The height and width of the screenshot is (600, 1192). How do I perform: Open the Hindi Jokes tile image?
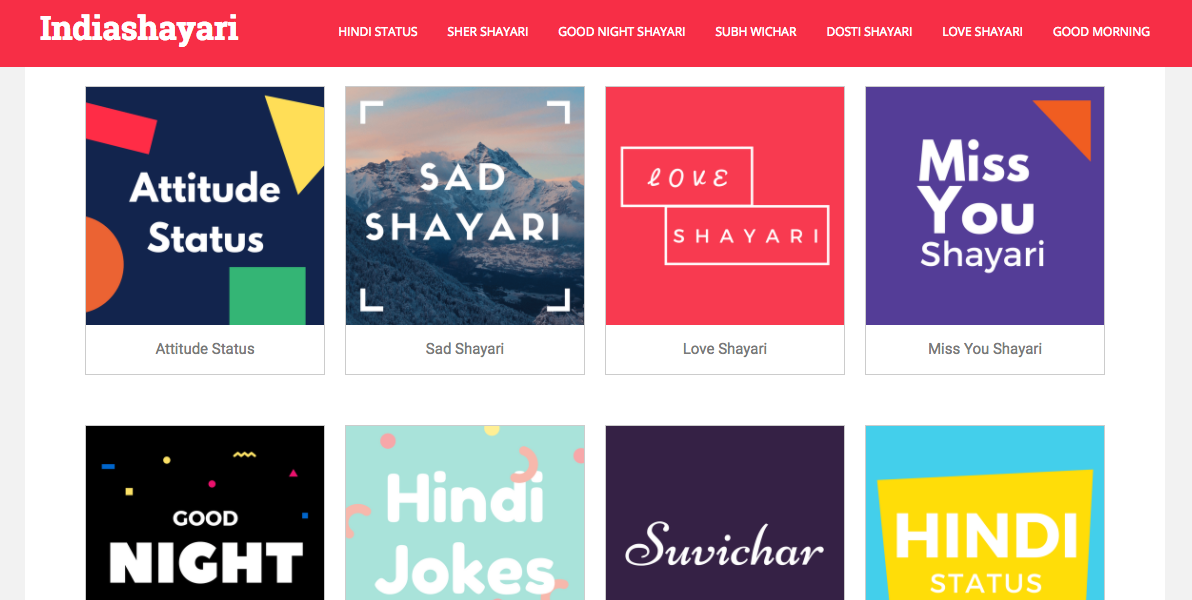coord(465,513)
